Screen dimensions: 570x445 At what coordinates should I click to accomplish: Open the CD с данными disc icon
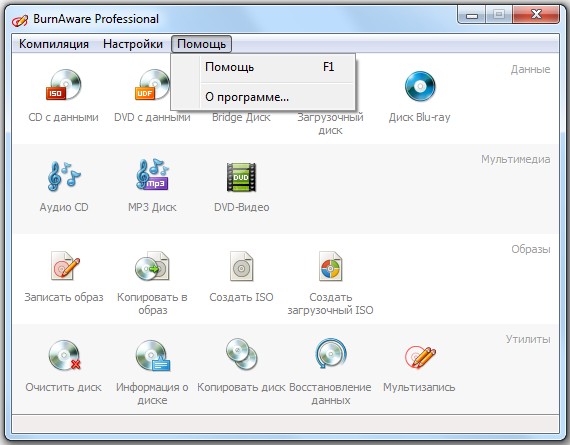tap(64, 85)
